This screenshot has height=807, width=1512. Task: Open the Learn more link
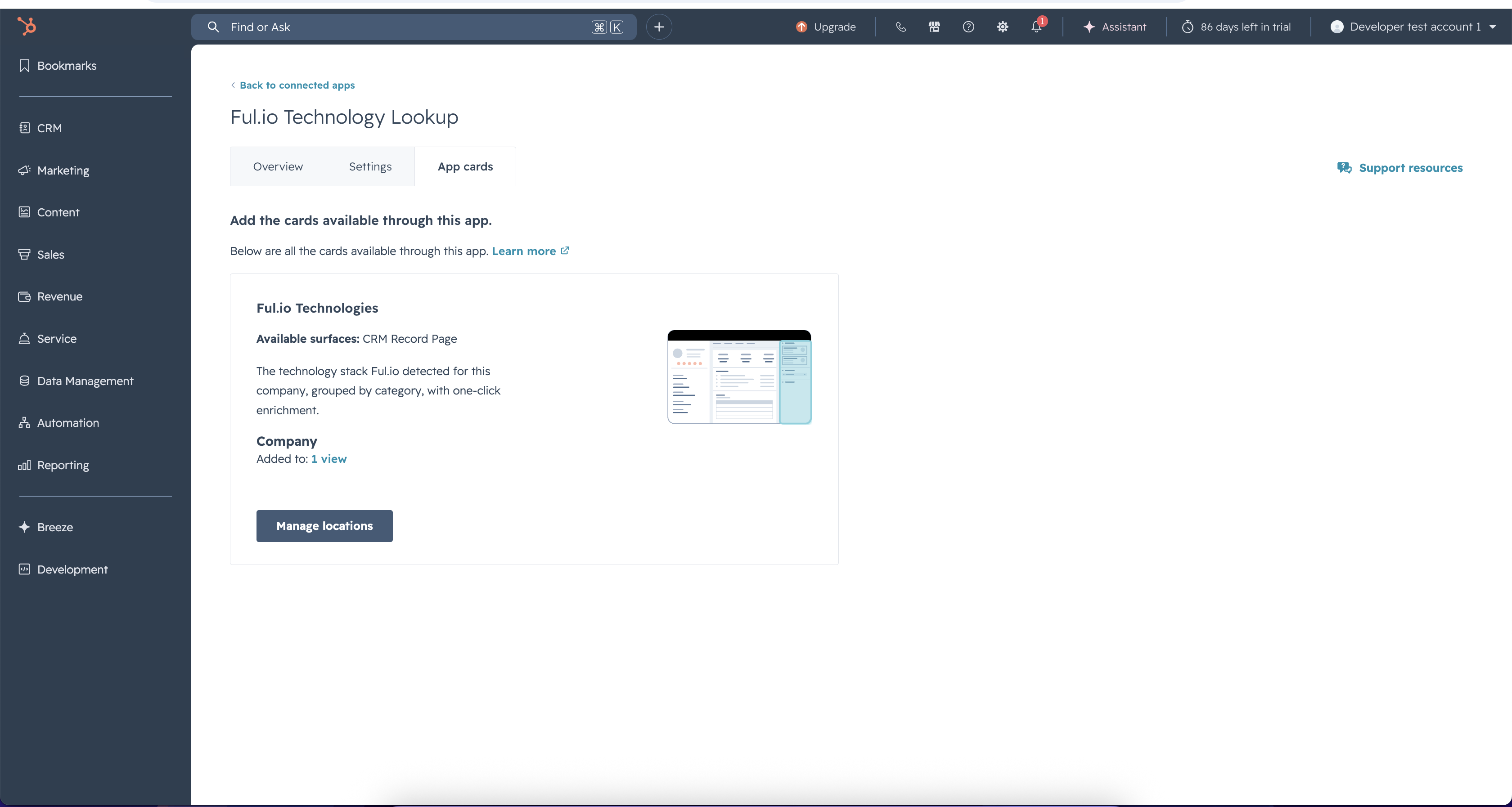pos(531,251)
